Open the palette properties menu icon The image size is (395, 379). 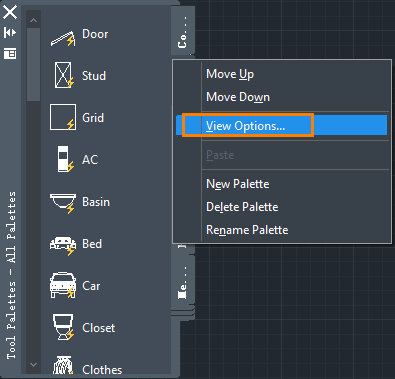click(10, 53)
